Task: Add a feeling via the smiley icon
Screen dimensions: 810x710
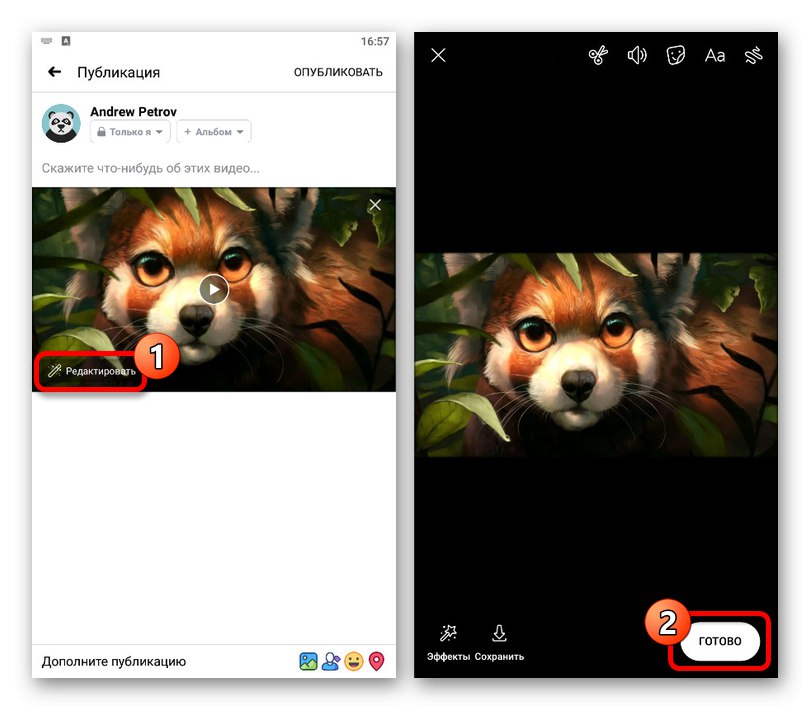Action: [354, 661]
